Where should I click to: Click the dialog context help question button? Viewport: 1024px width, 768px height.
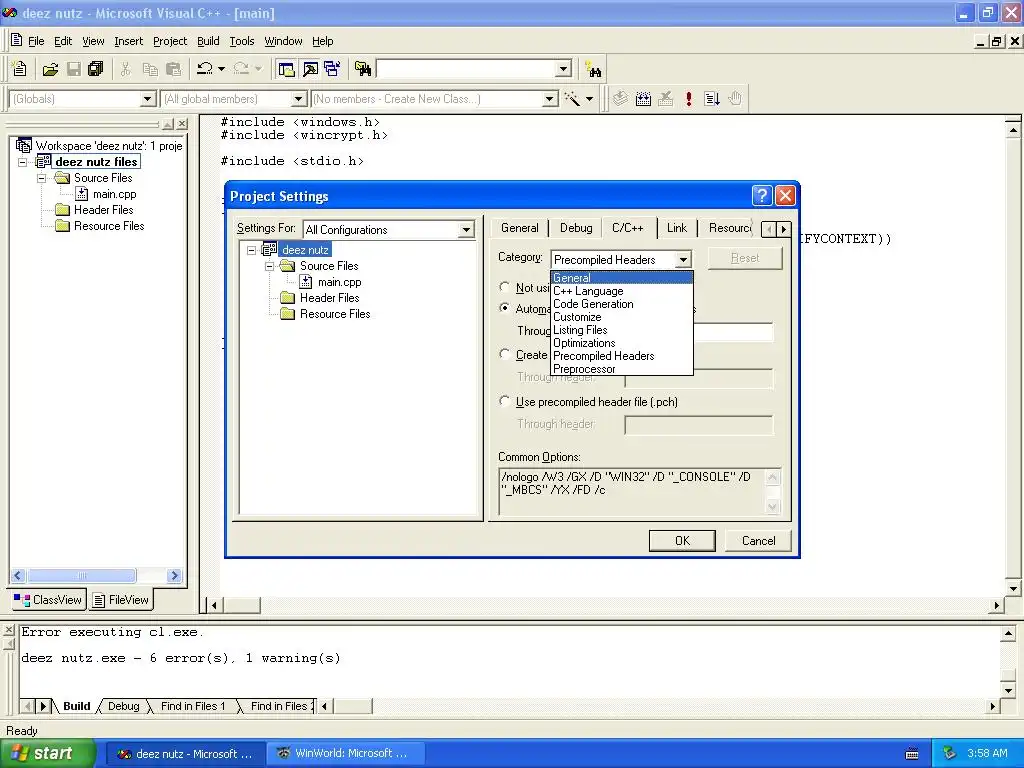coord(761,195)
